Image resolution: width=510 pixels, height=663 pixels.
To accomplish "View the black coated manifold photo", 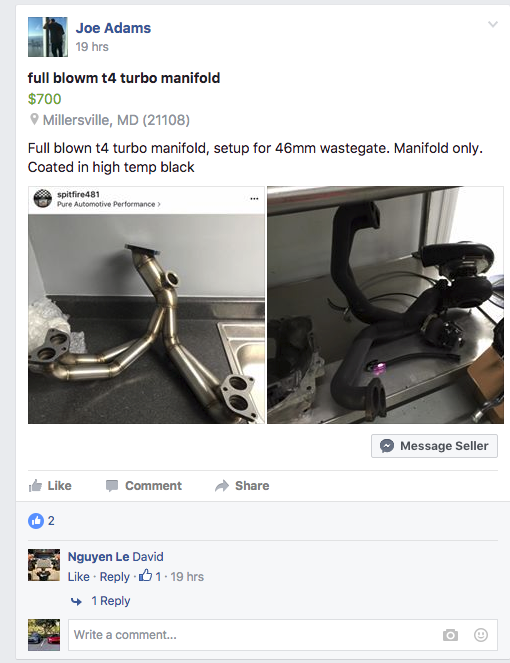I will (x=385, y=305).
